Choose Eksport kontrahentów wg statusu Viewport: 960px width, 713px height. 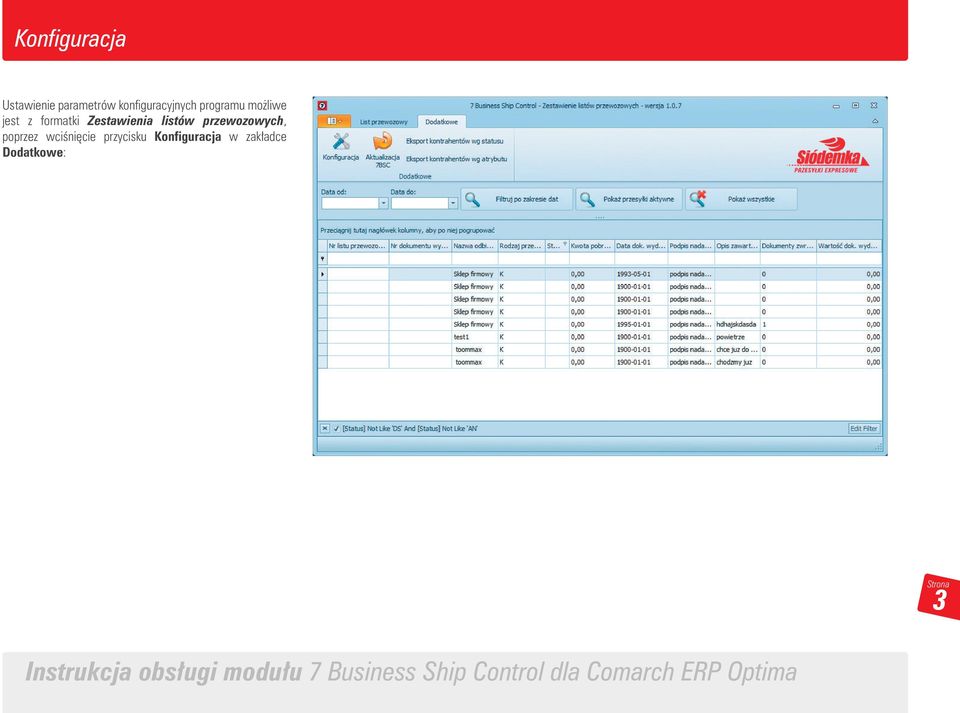point(454,141)
